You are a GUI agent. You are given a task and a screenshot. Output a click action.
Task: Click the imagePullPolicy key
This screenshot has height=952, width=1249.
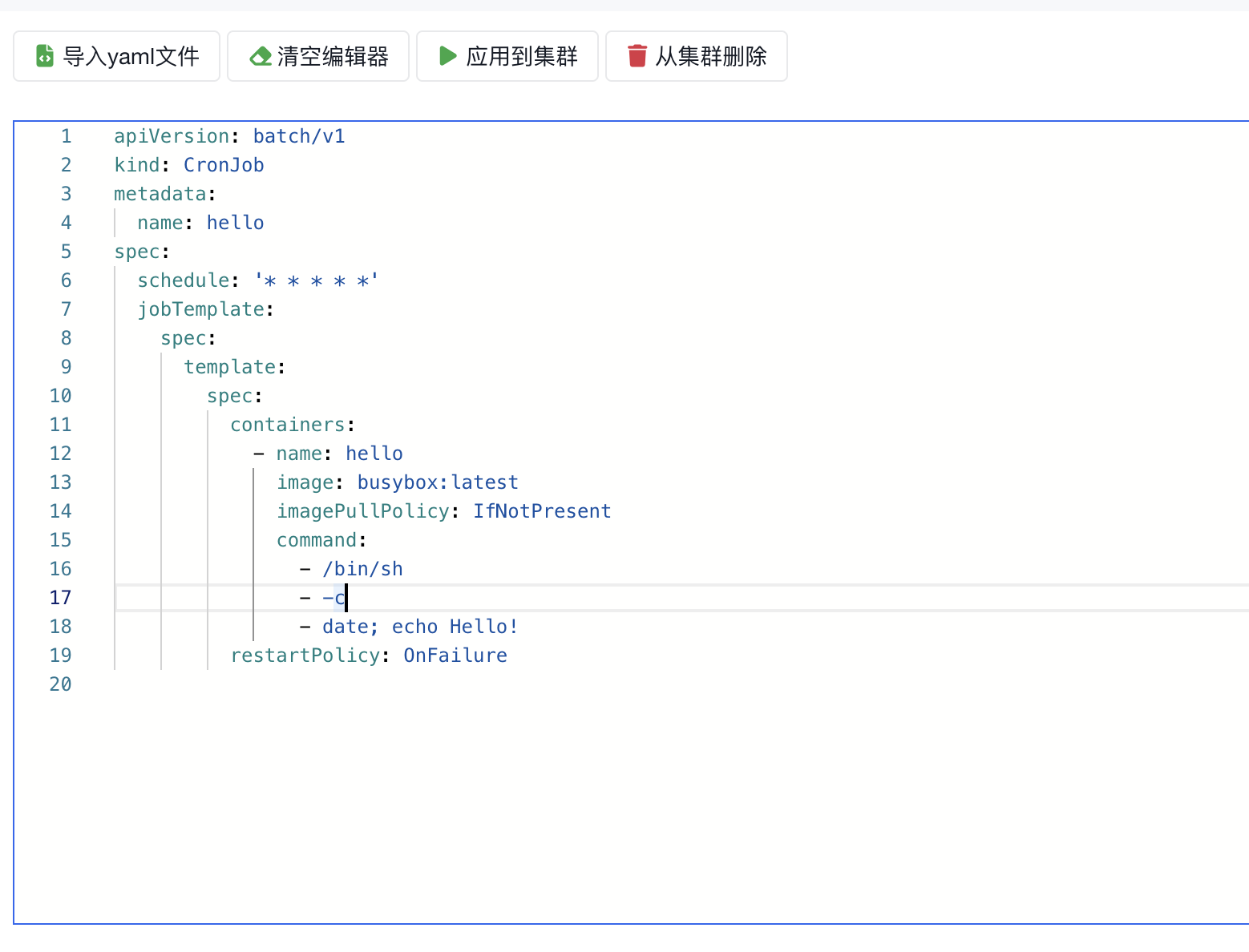[363, 511]
